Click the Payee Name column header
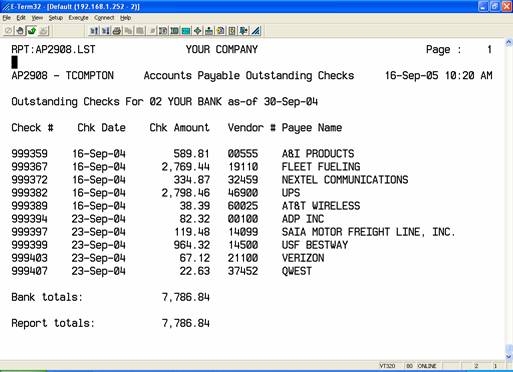This screenshot has width=513, height=372. coord(312,128)
